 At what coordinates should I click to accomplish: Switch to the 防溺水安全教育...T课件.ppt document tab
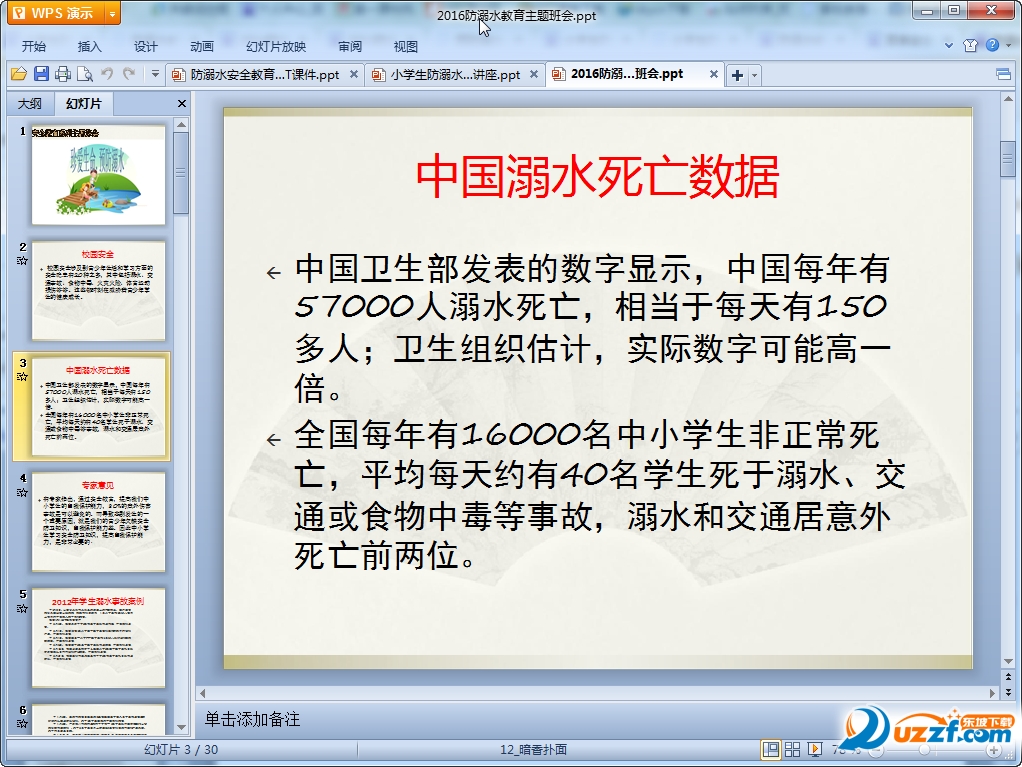[265, 75]
